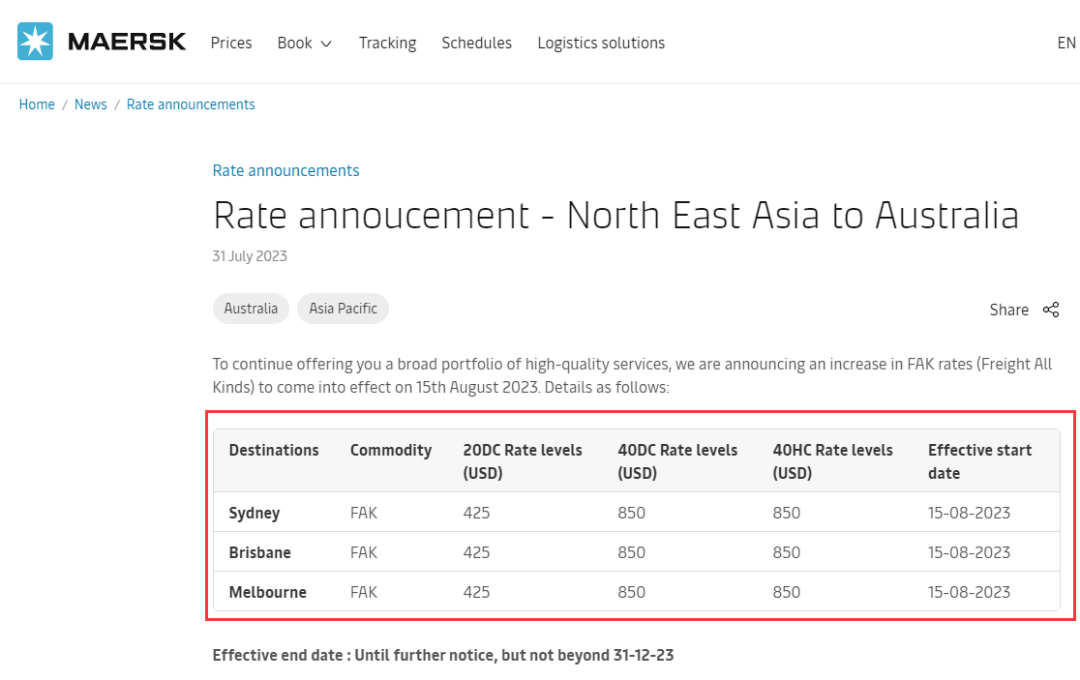Click the Effective end date notice
Viewport: 1080px width, 680px height.
[x=443, y=655]
